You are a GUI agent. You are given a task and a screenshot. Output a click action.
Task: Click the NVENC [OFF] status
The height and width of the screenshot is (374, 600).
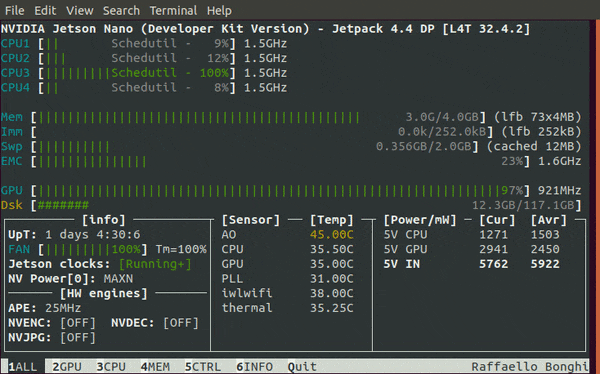(78, 323)
